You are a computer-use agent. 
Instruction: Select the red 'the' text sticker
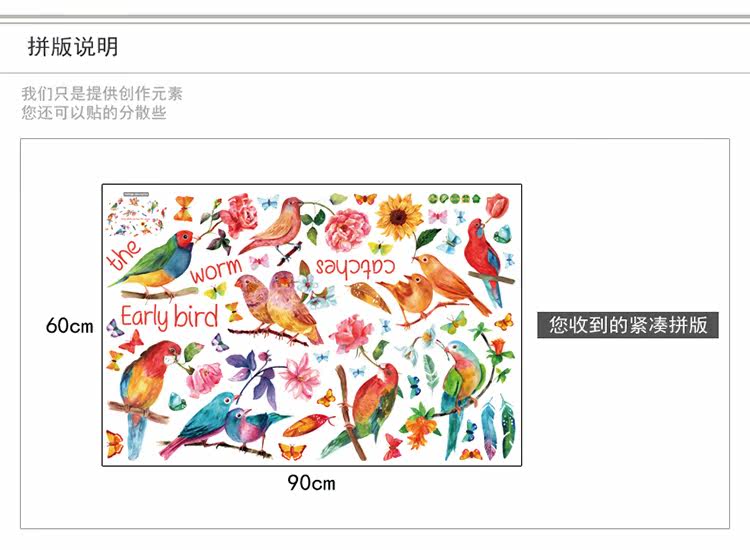123,253
